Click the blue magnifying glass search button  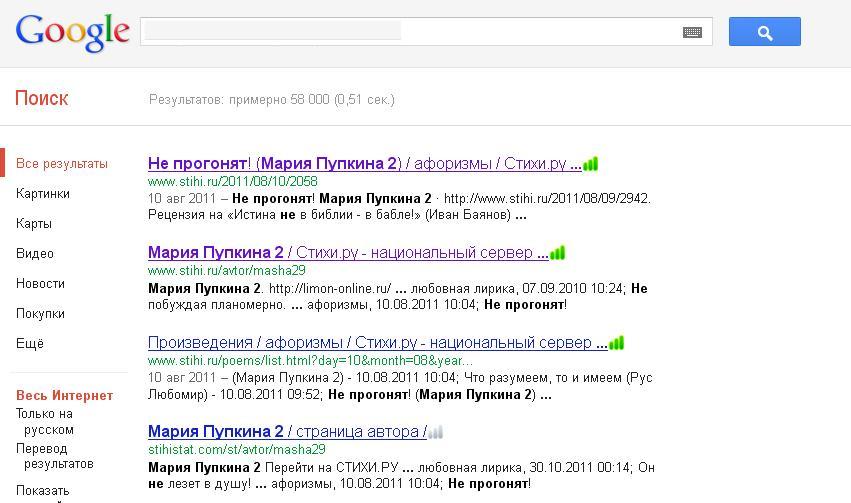click(x=764, y=32)
